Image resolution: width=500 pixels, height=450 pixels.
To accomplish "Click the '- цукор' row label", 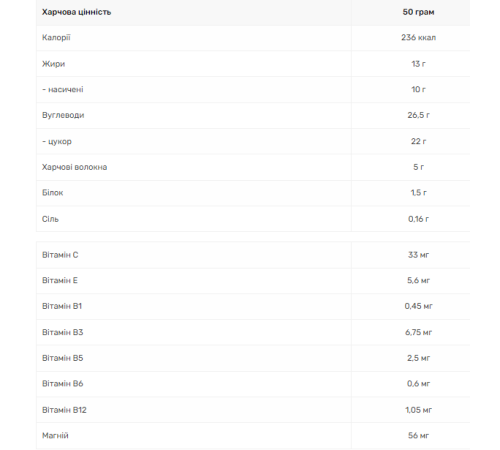I will 57,141.
